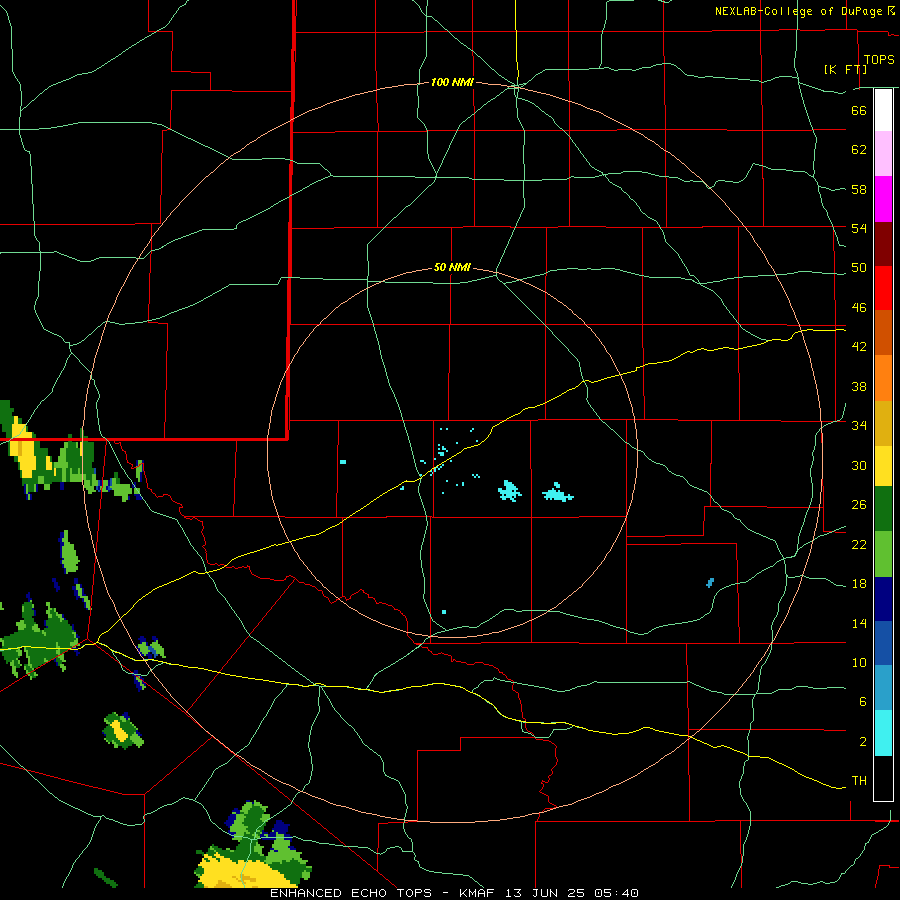Click the legend value "66"

tap(859, 110)
